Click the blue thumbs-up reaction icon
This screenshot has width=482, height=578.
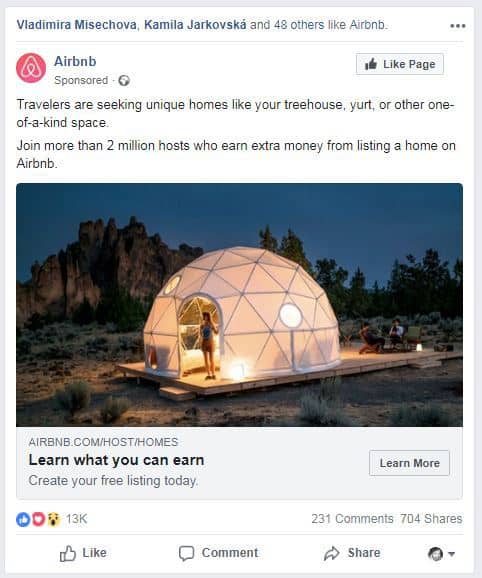tap(23, 520)
